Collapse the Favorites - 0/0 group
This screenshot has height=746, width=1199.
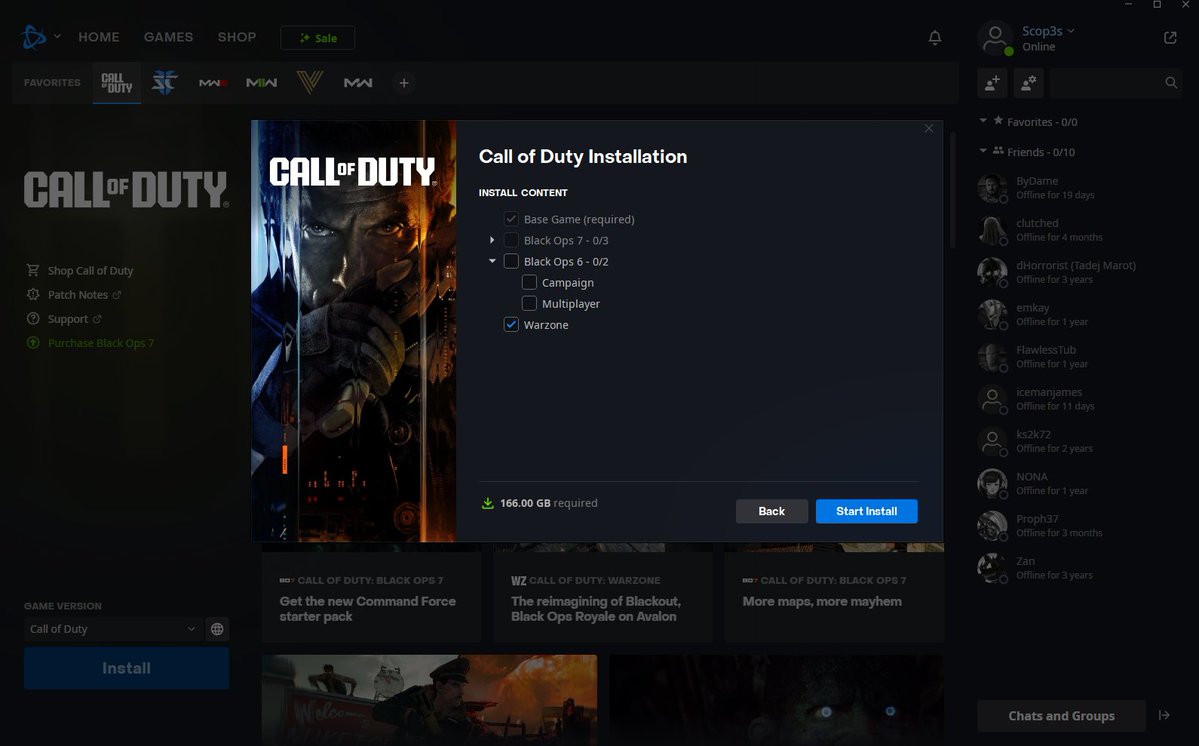click(x=983, y=121)
